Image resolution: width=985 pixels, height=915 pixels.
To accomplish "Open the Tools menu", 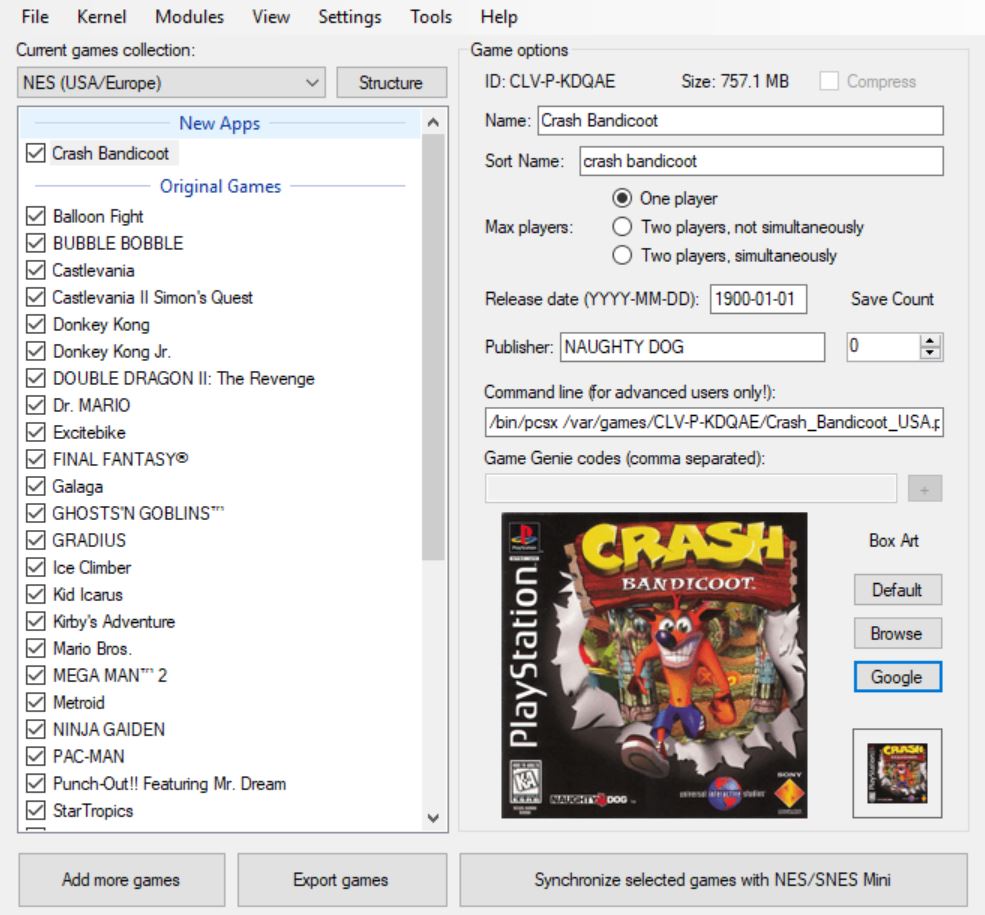I will [x=430, y=16].
